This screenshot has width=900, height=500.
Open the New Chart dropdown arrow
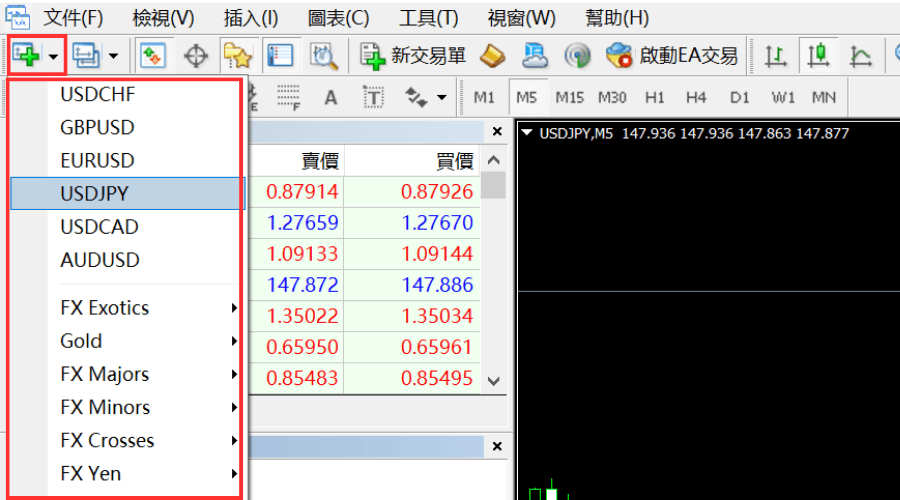coord(53,56)
